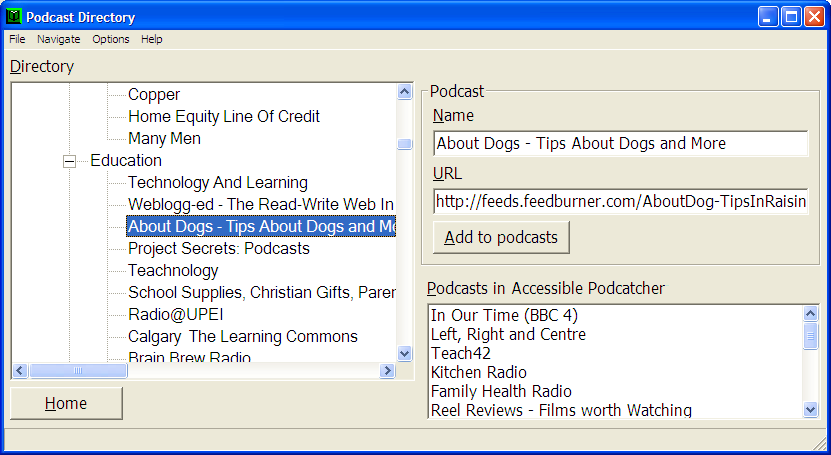Select Technology And Learning in the directory tree
Image resolution: width=831 pixels, height=455 pixels.
(217, 183)
